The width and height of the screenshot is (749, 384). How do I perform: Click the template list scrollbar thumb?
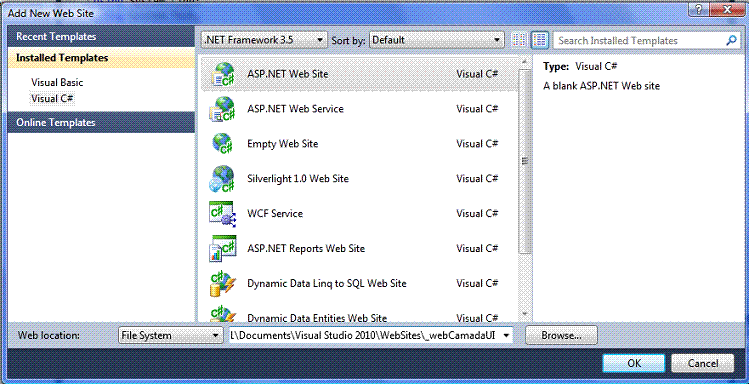pyautogui.click(x=524, y=161)
